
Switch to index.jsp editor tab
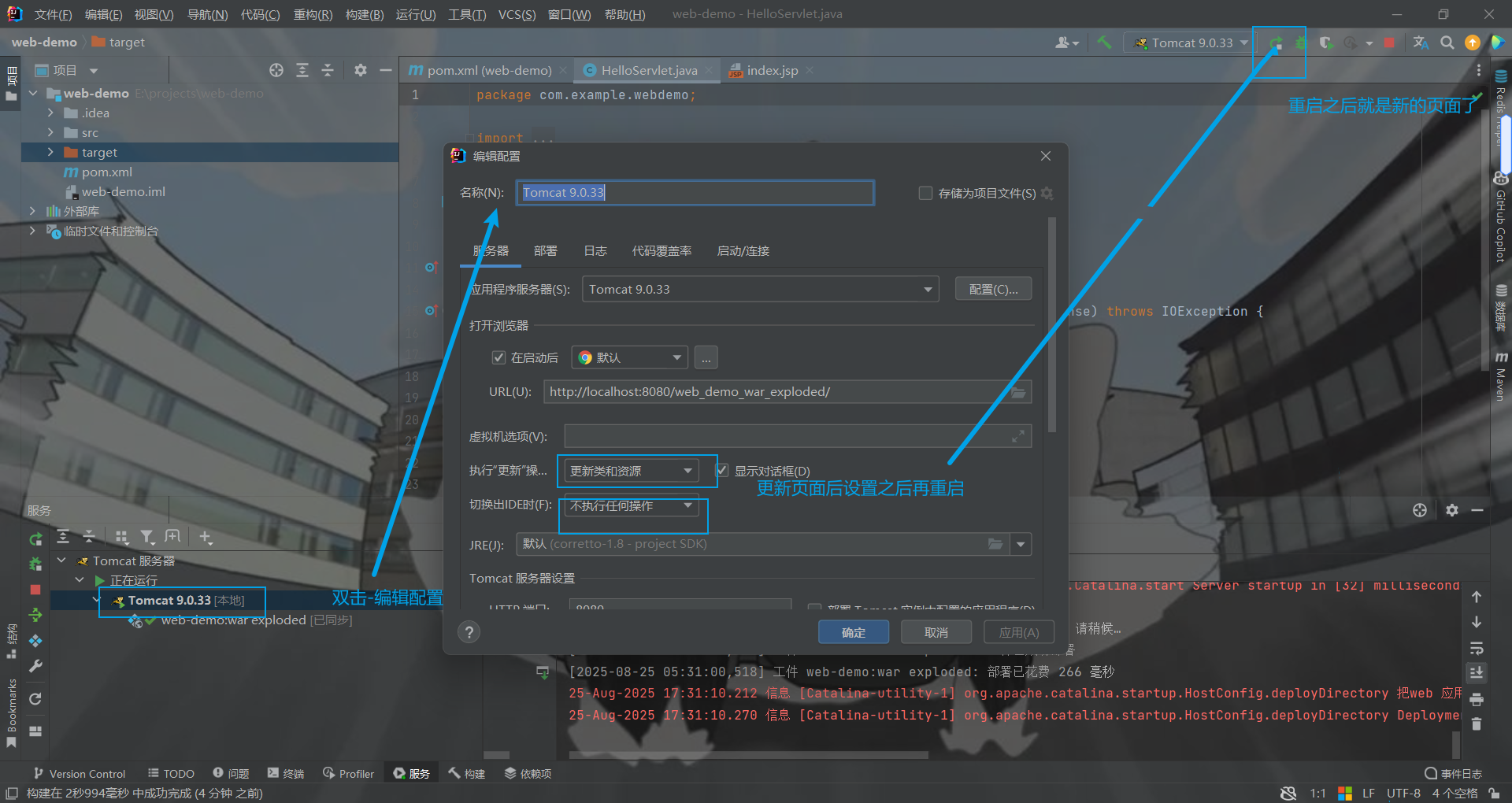click(x=771, y=70)
